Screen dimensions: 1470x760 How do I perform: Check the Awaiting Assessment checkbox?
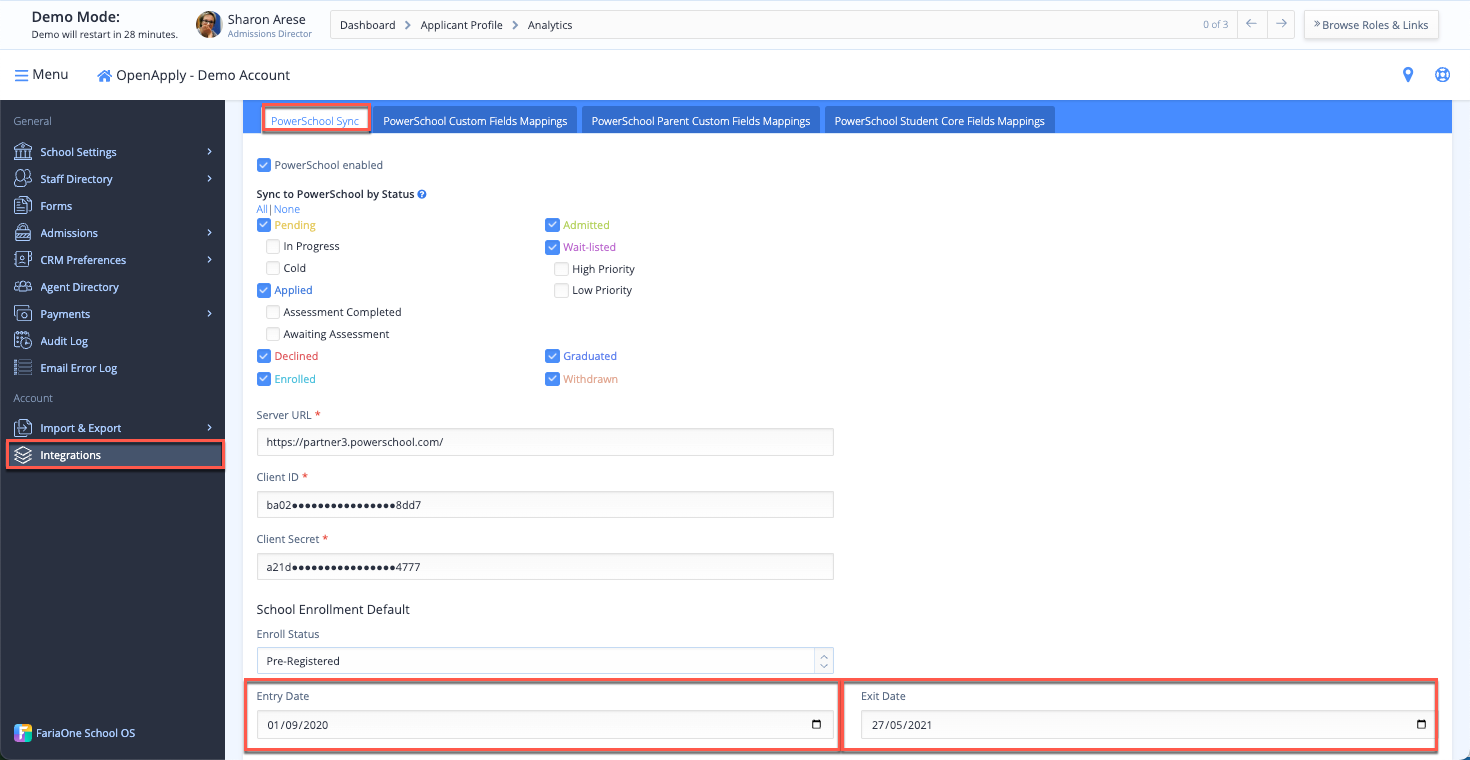[273, 334]
